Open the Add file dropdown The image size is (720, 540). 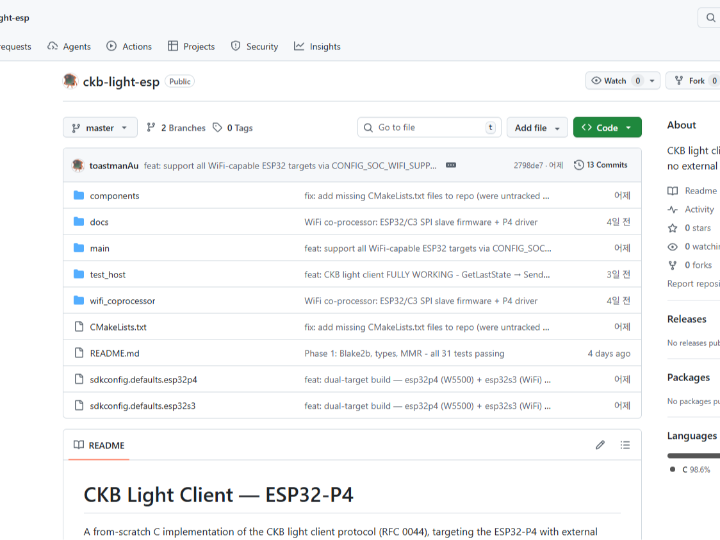click(x=537, y=128)
